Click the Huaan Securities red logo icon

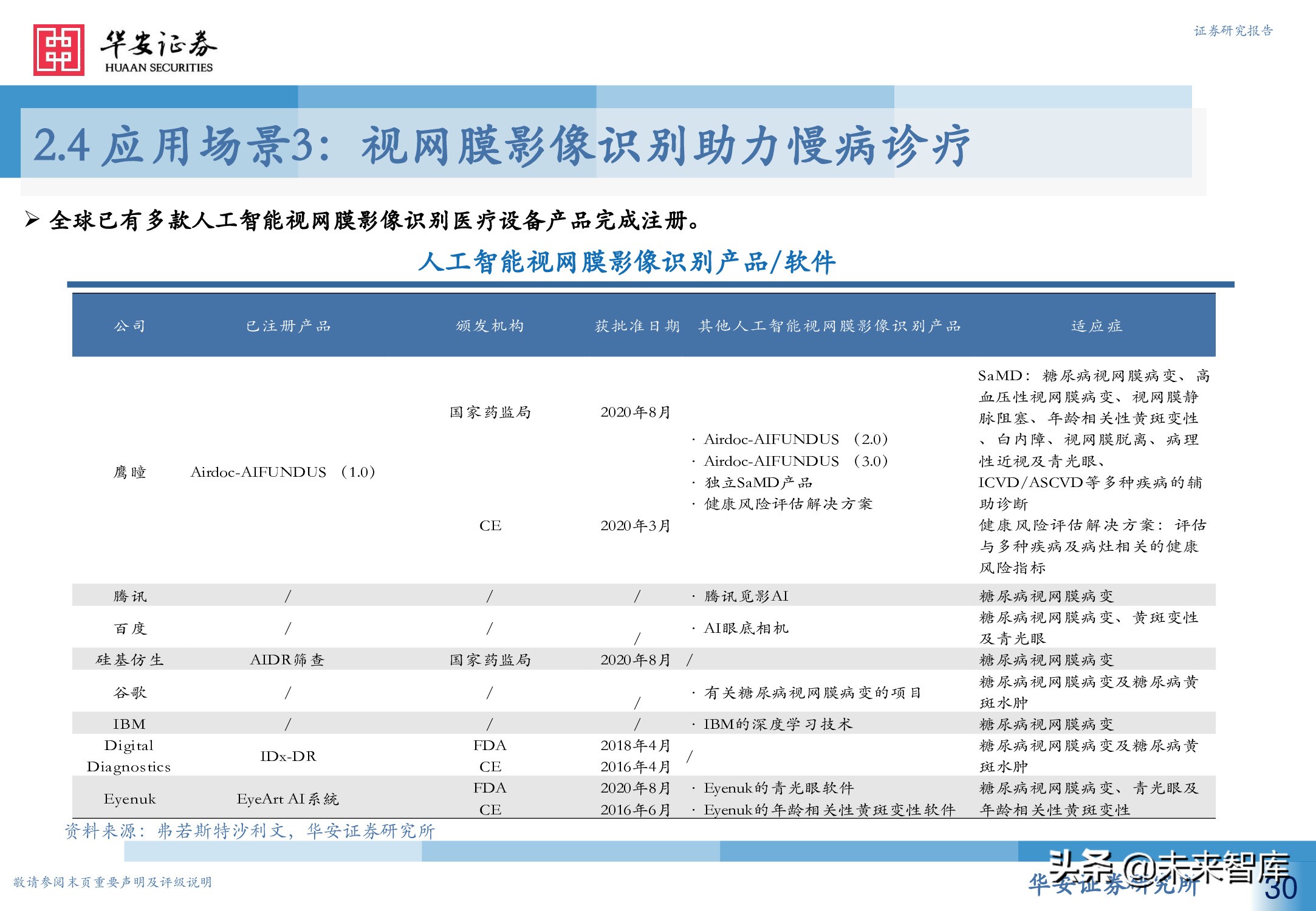pos(59,50)
